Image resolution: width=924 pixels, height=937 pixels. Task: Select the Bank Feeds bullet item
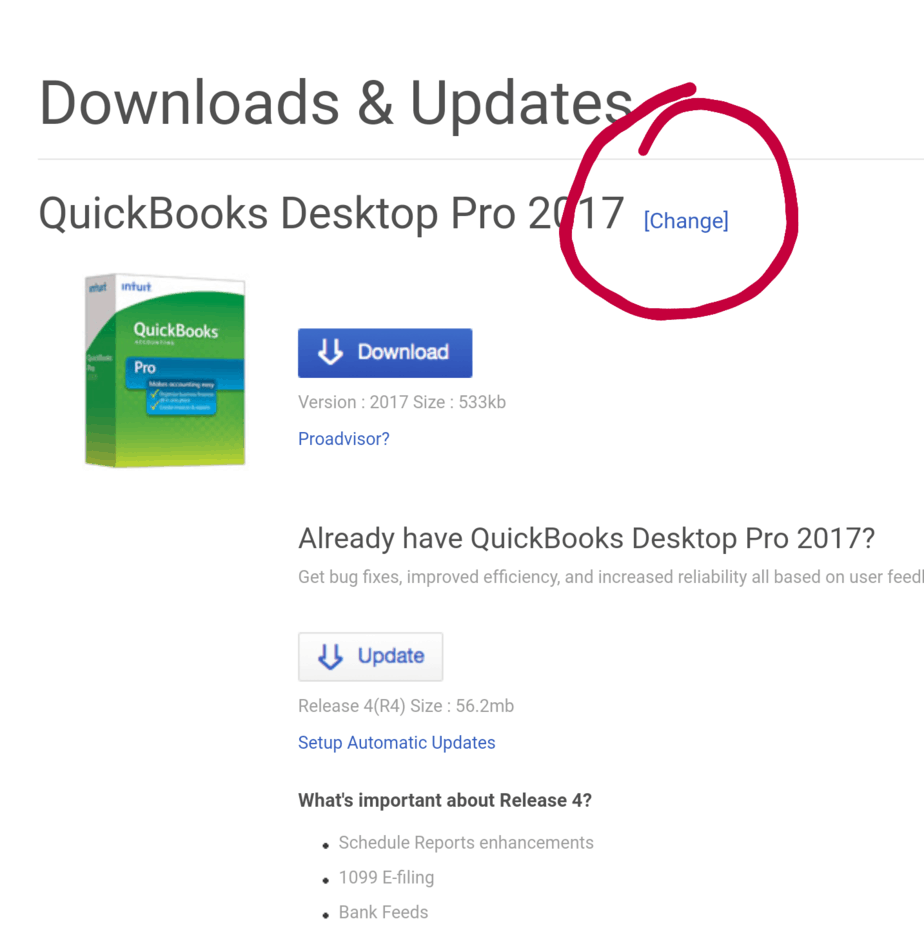click(x=383, y=912)
